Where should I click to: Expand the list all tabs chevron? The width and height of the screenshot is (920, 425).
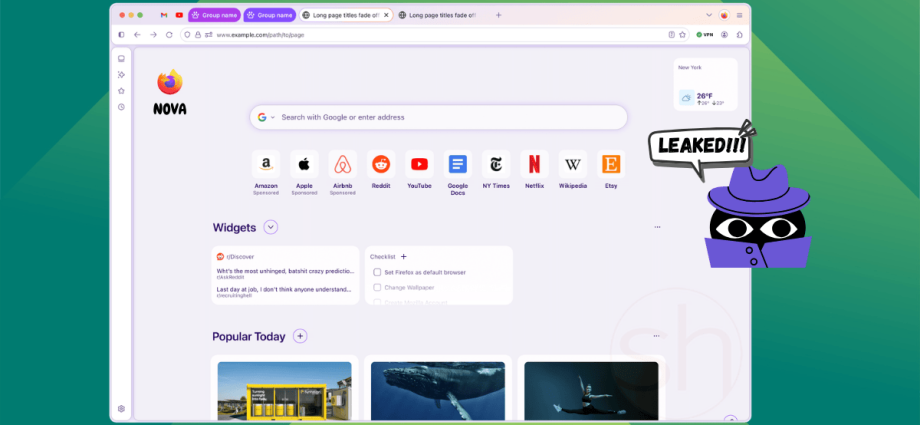pos(709,15)
